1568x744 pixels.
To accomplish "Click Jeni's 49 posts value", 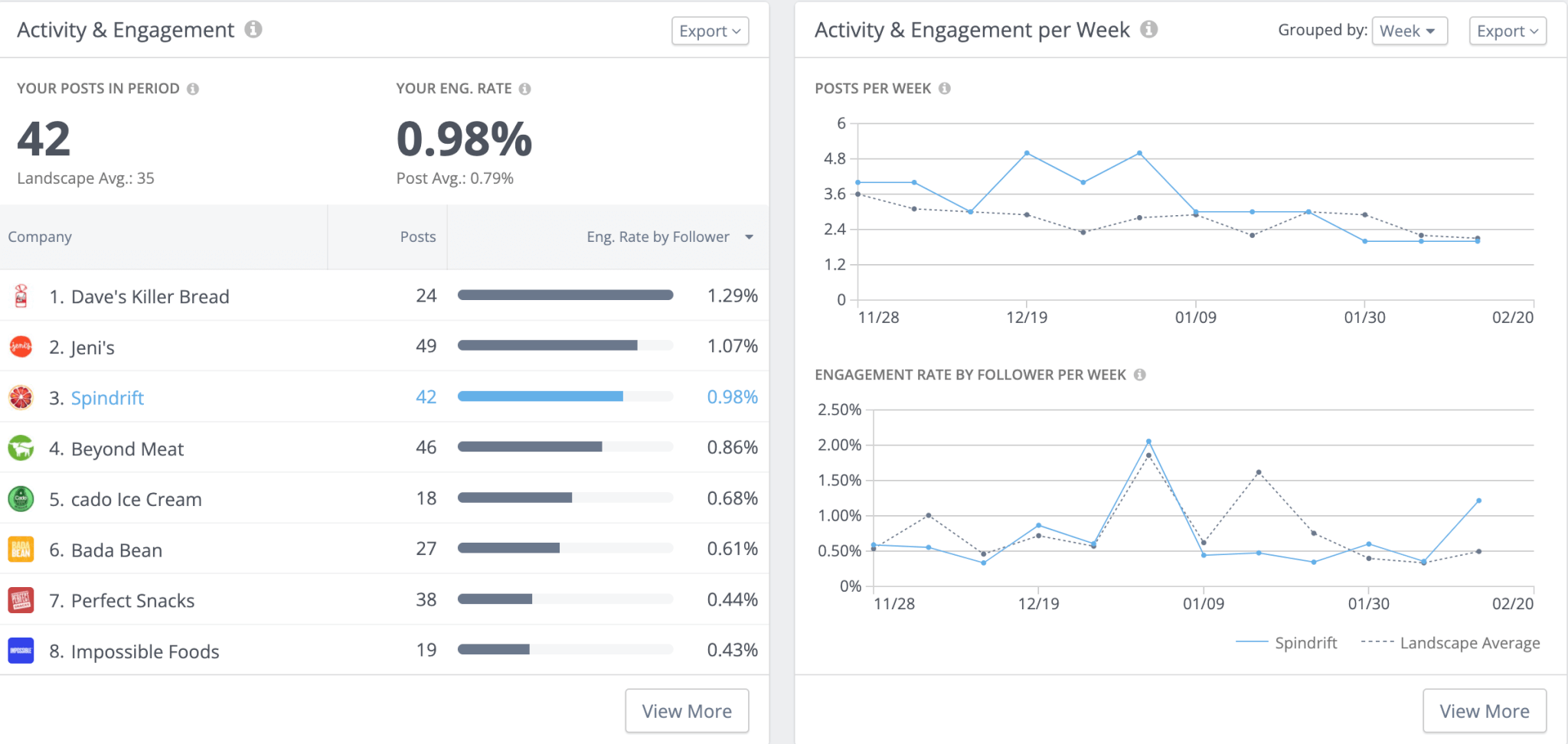I will pyautogui.click(x=426, y=346).
